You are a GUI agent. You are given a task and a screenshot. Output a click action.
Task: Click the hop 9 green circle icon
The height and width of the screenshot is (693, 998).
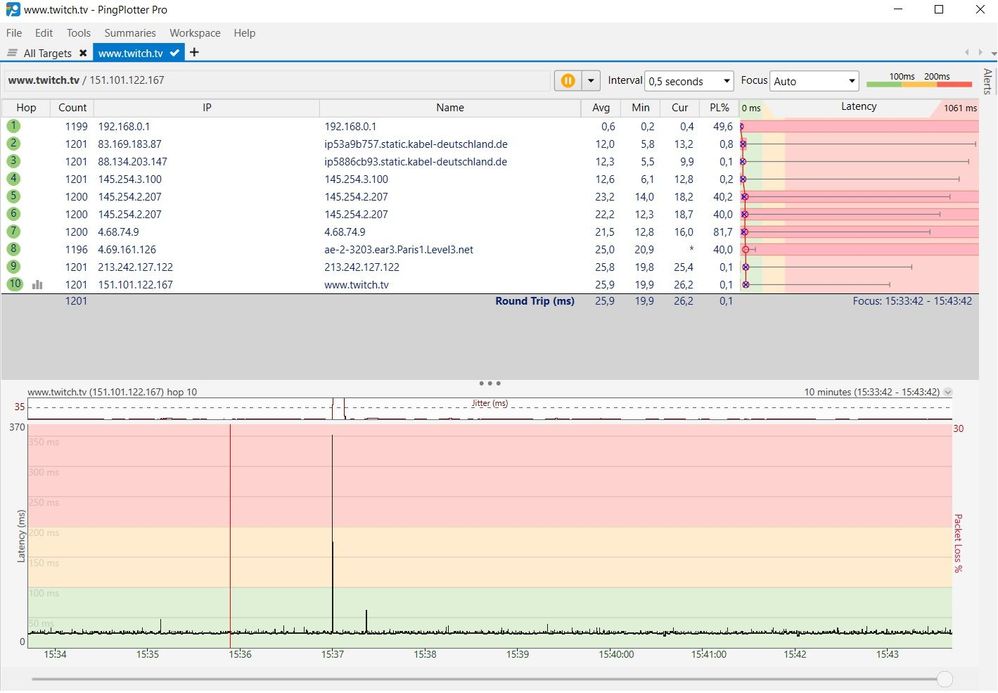(x=13, y=267)
